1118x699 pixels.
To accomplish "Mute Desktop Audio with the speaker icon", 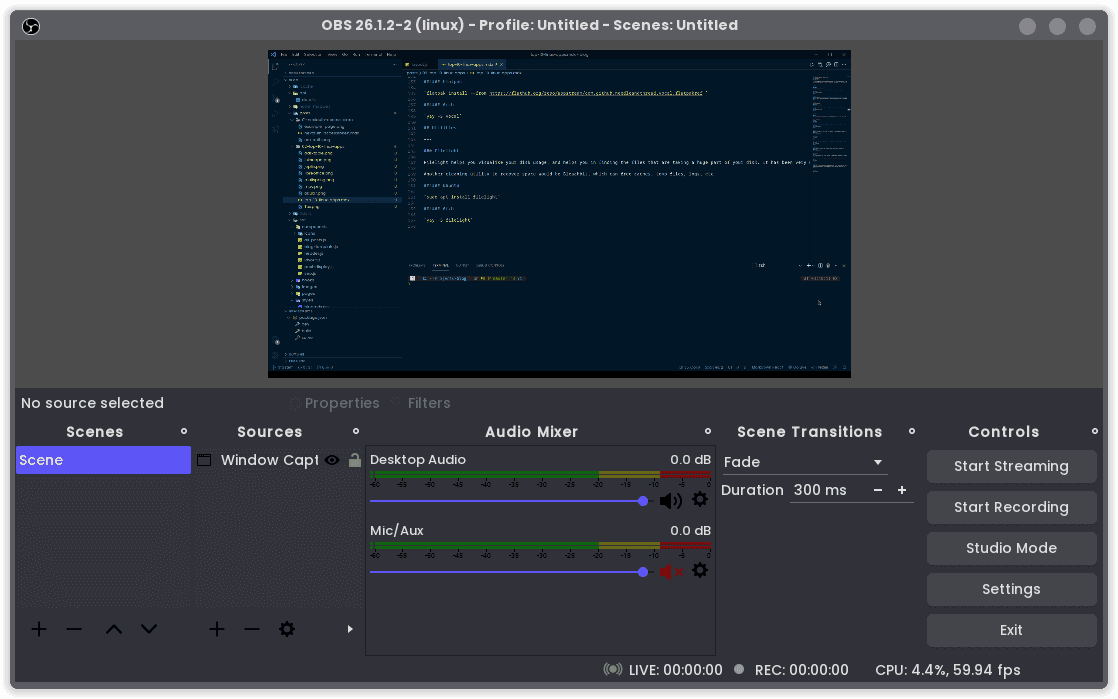I will 670,501.
